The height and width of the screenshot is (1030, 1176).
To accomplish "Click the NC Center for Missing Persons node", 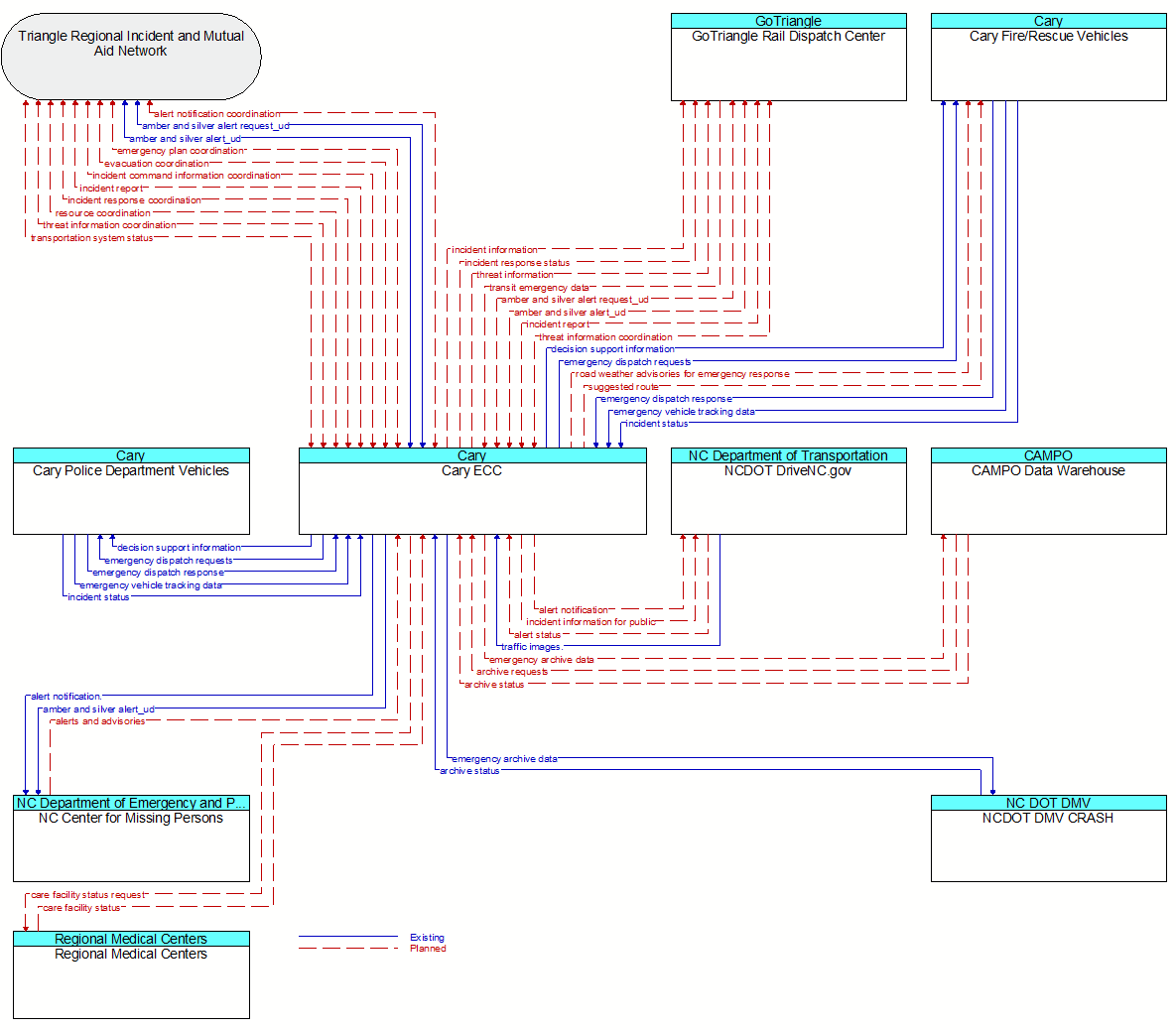I will click(x=131, y=838).
